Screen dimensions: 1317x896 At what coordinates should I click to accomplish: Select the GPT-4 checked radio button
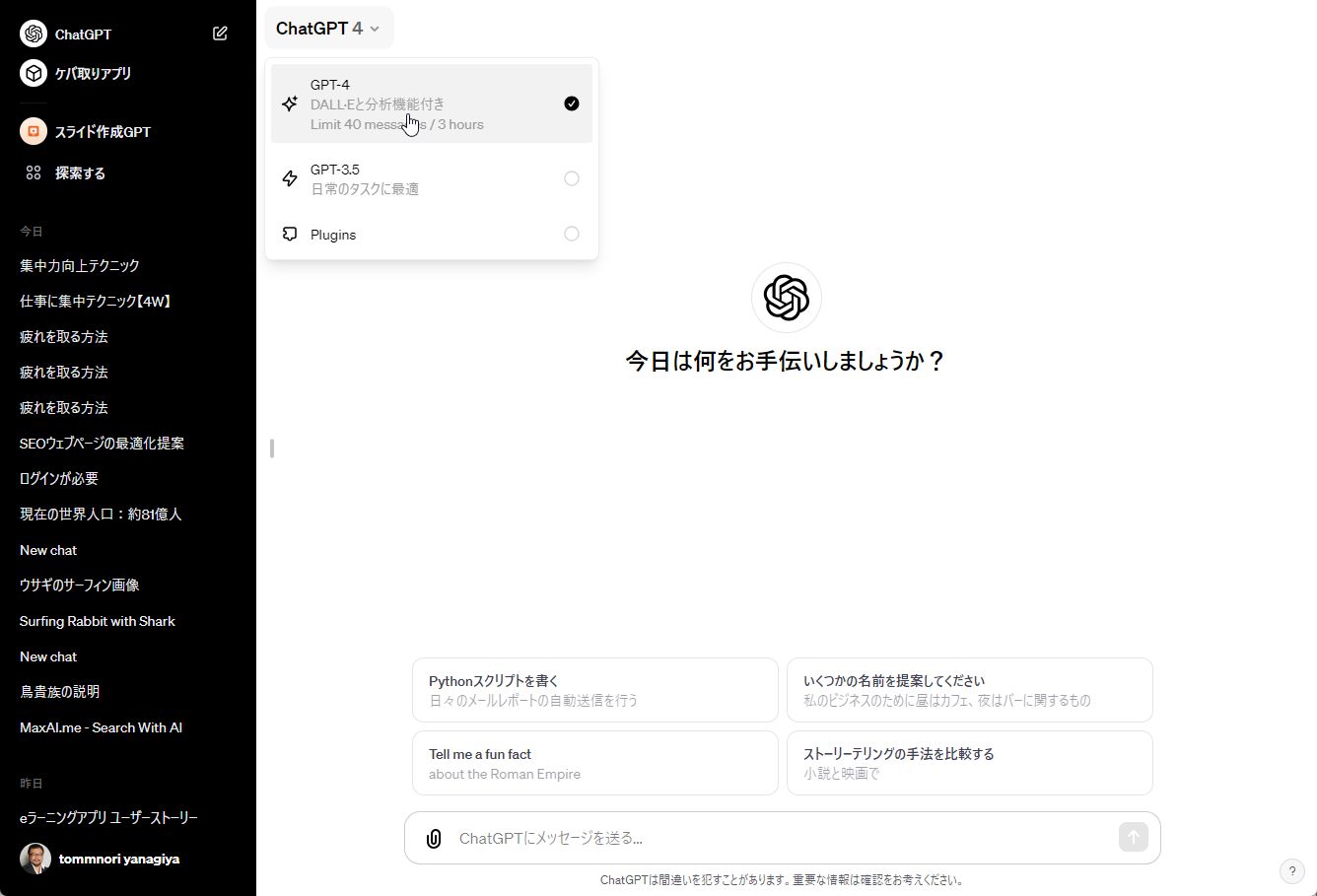click(571, 103)
